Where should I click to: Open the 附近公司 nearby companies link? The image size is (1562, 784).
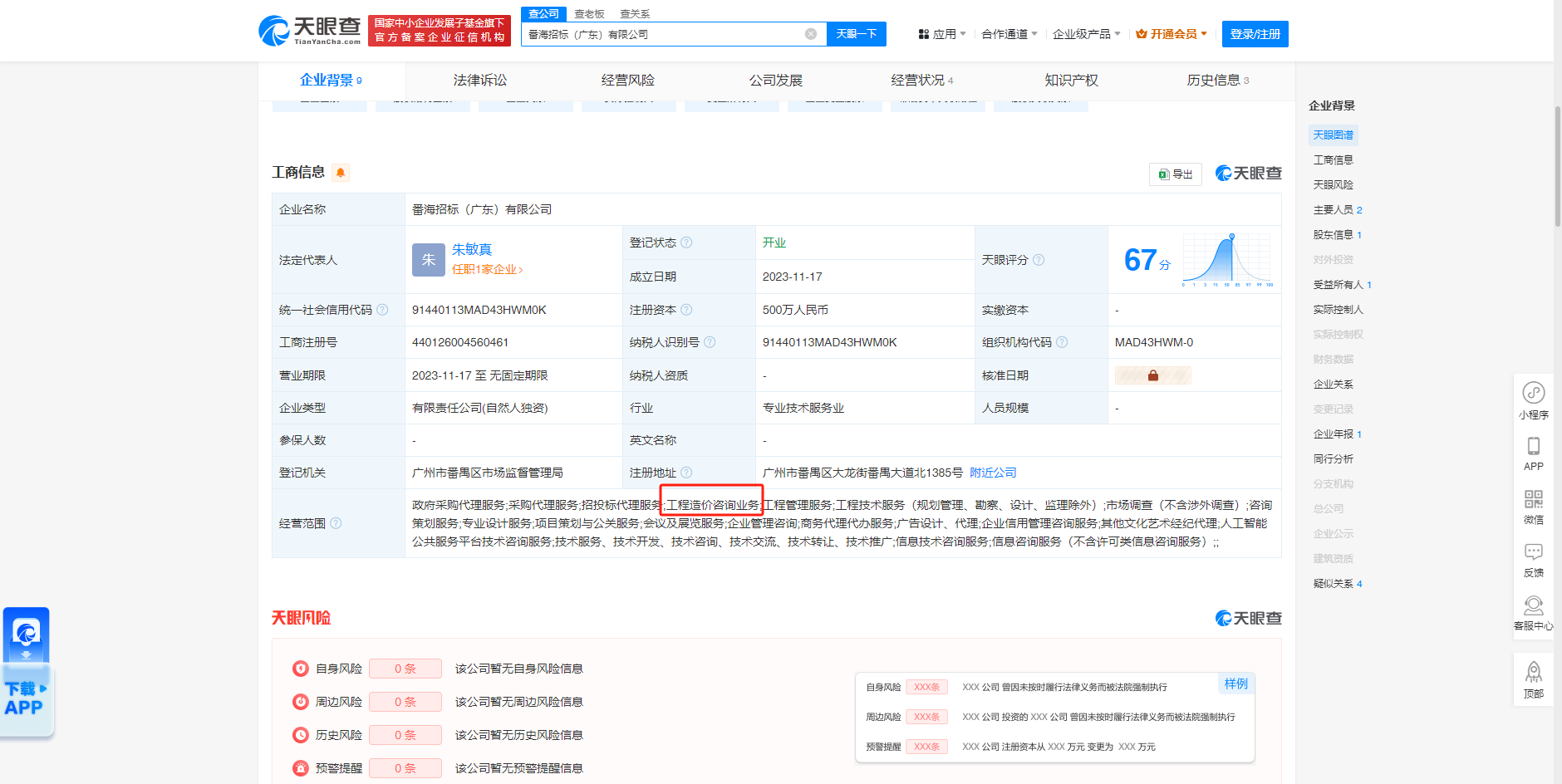coord(993,473)
